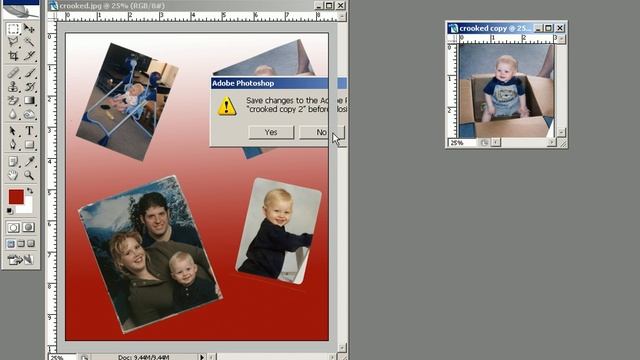Viewport: 640px width, 360px height.
Task: Click scroll-down arrow in crooked copy window
Action: (x=562, y=132)
